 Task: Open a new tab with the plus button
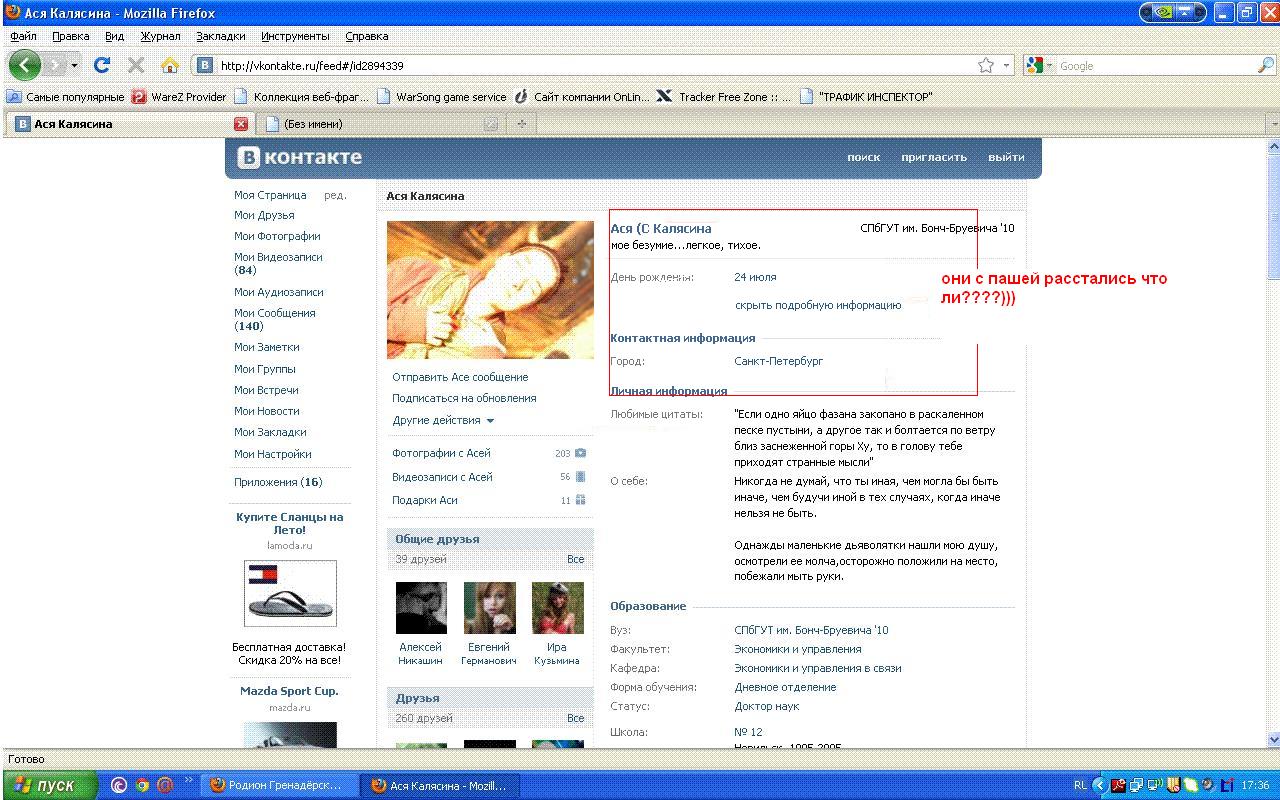521,124
